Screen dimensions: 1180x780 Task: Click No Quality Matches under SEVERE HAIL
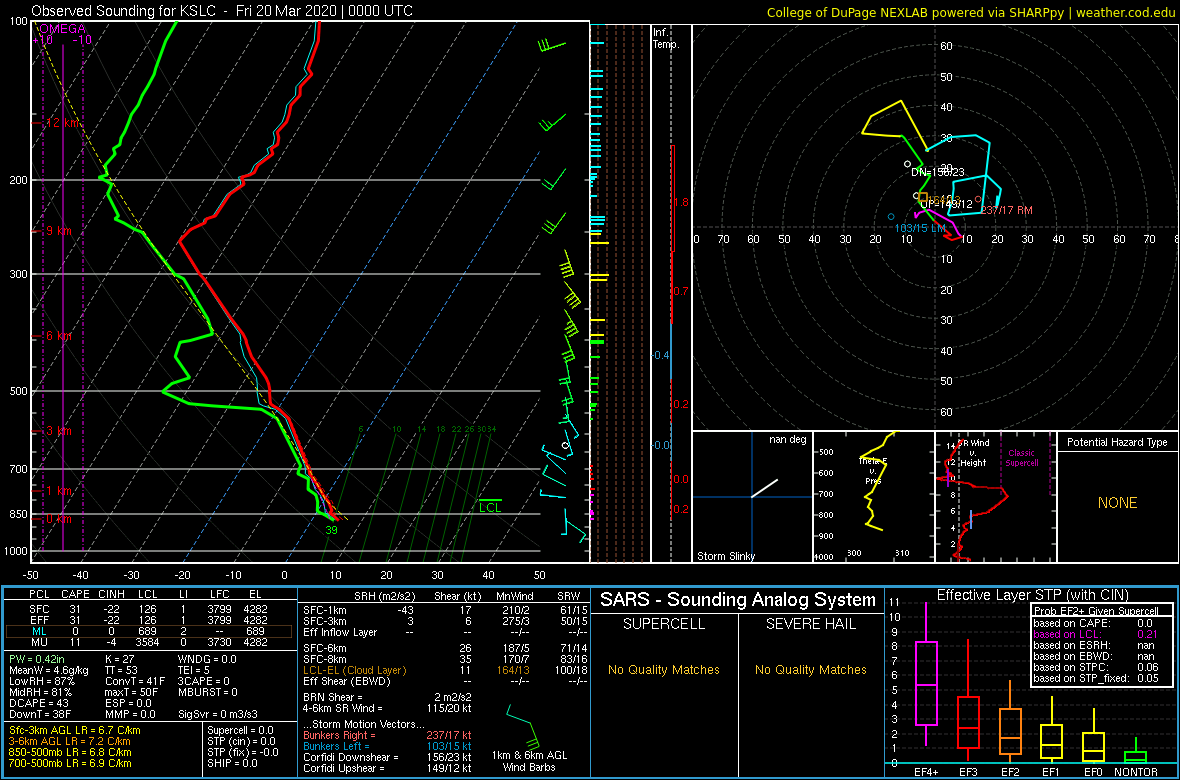click(x=810, y=669)
